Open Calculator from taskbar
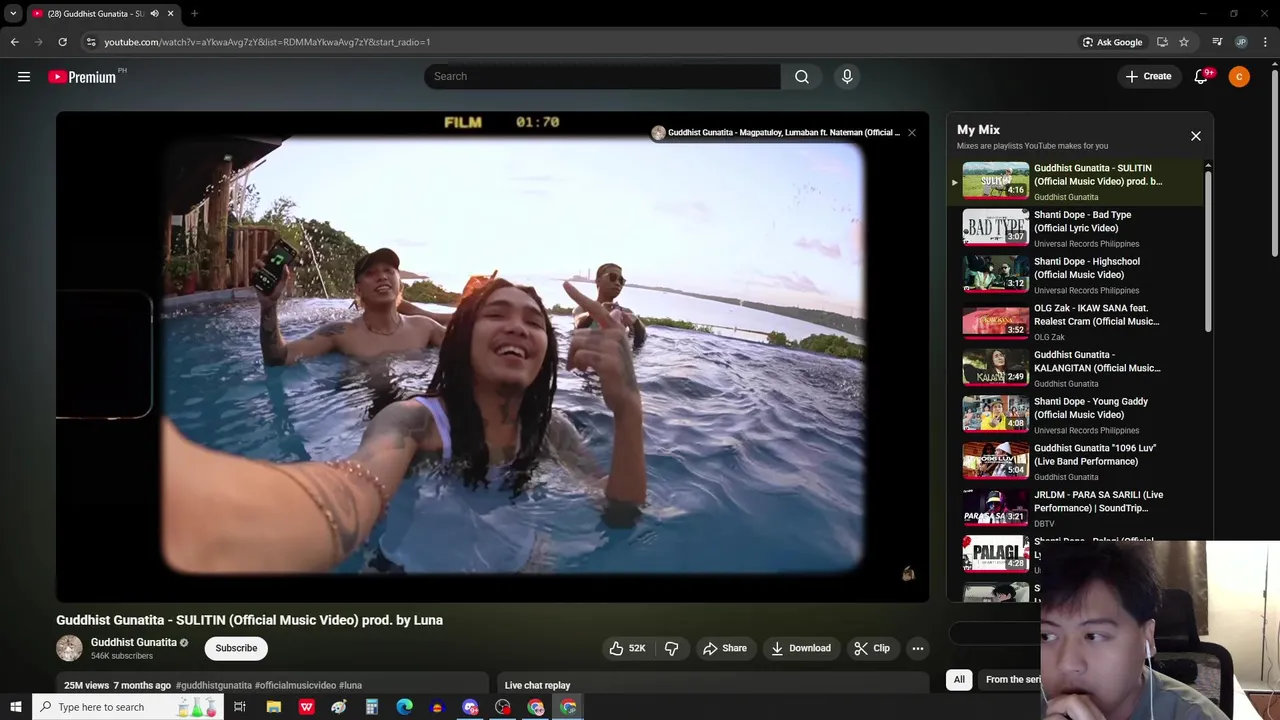 371,707
